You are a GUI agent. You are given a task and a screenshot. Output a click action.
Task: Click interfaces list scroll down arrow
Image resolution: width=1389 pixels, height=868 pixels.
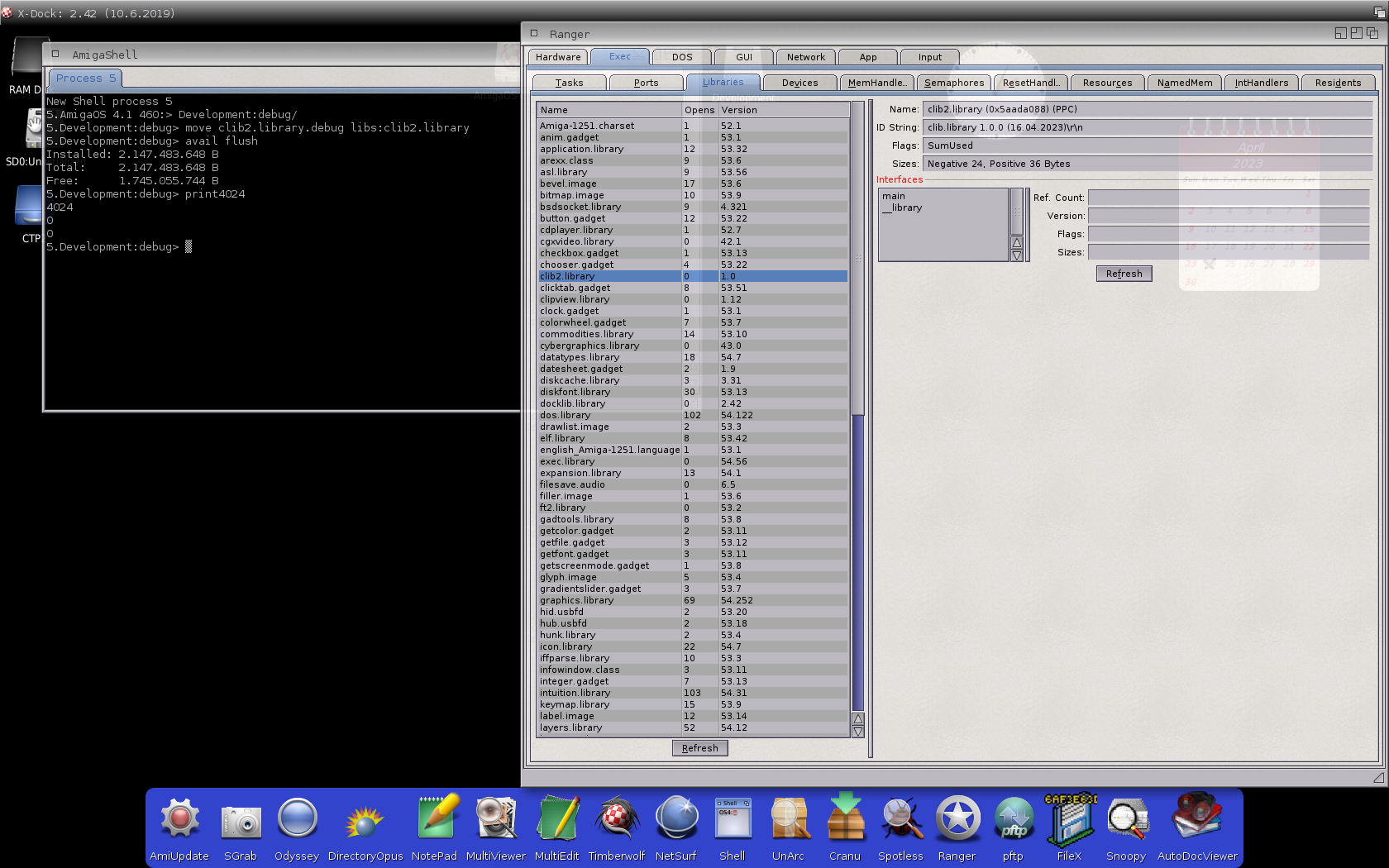pyautogui.click(x=1017, y=255)
